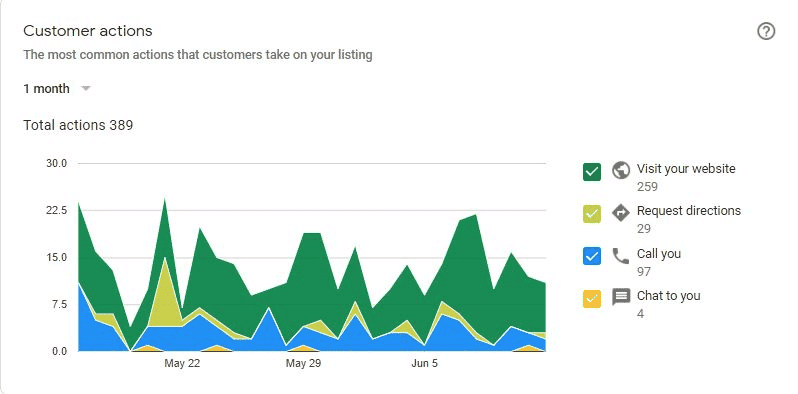The width and height of the screenshot is (798, 394).
Task: Click the dropdown arrow next to 1 month
Action: [x=86, y=89]
